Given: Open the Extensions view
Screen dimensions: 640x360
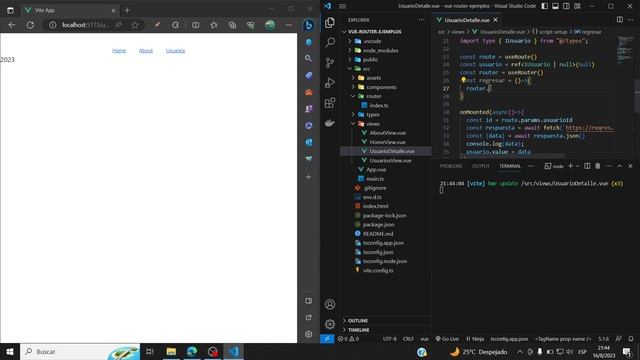Looking at the screenshot, I should [330, 102].
